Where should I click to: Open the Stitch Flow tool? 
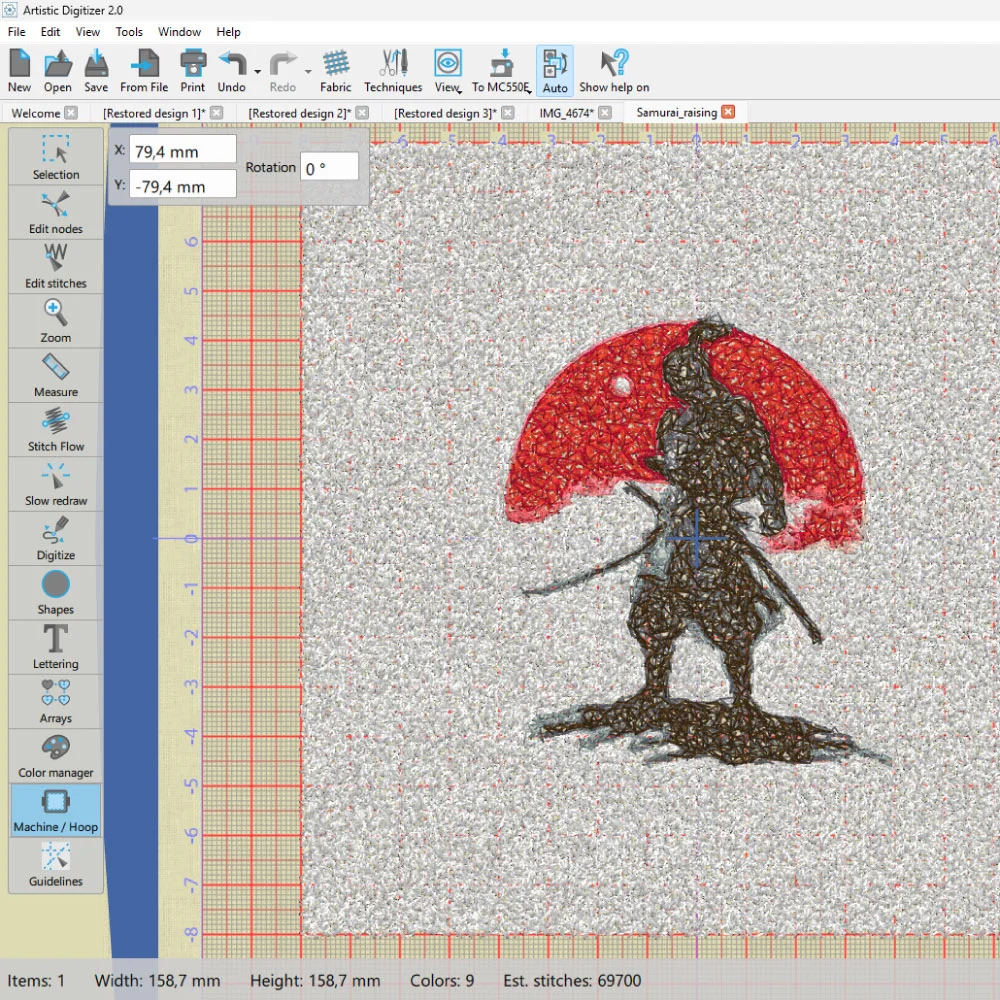point(55,429)
